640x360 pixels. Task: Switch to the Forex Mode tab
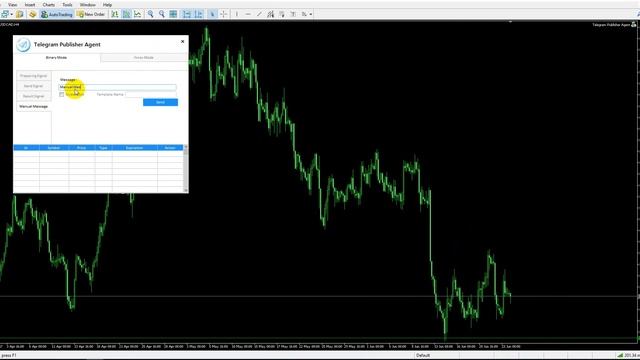tap(144, 58)
